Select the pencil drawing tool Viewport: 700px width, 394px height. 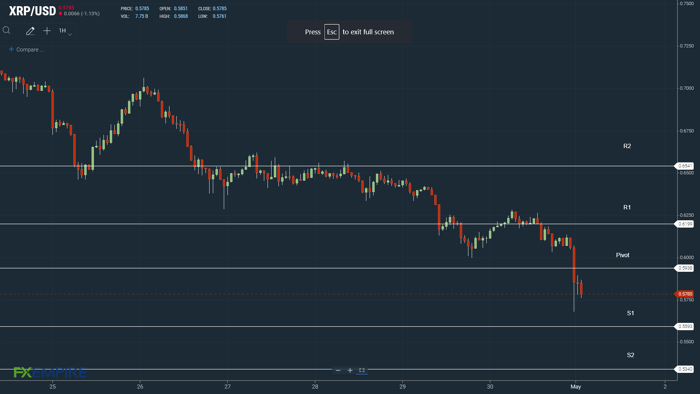[x=30, y=31]
